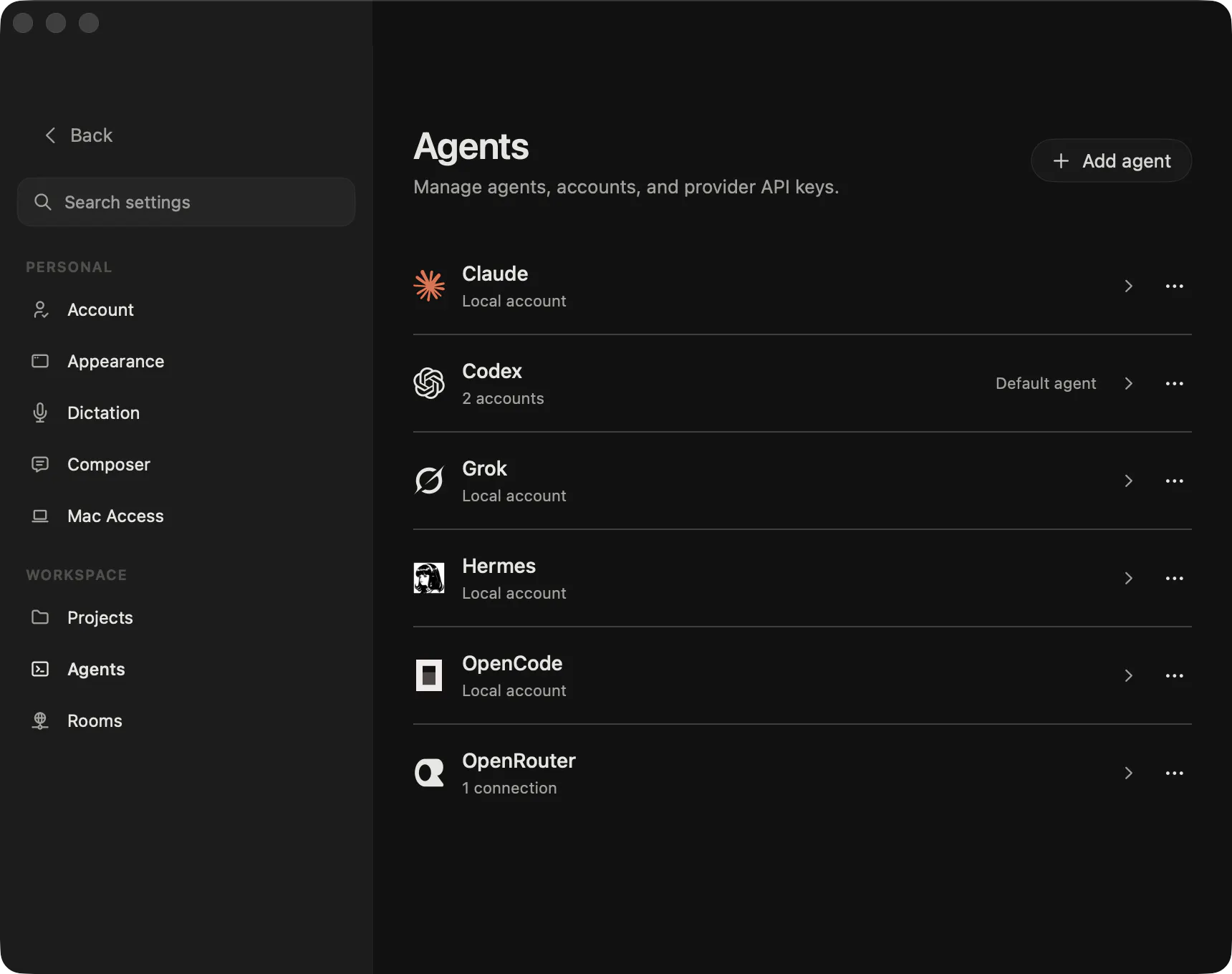Click the Grok slashed-circle logo icon
This screenshot has height=974, width=1232.
click(x=429, y=481)
